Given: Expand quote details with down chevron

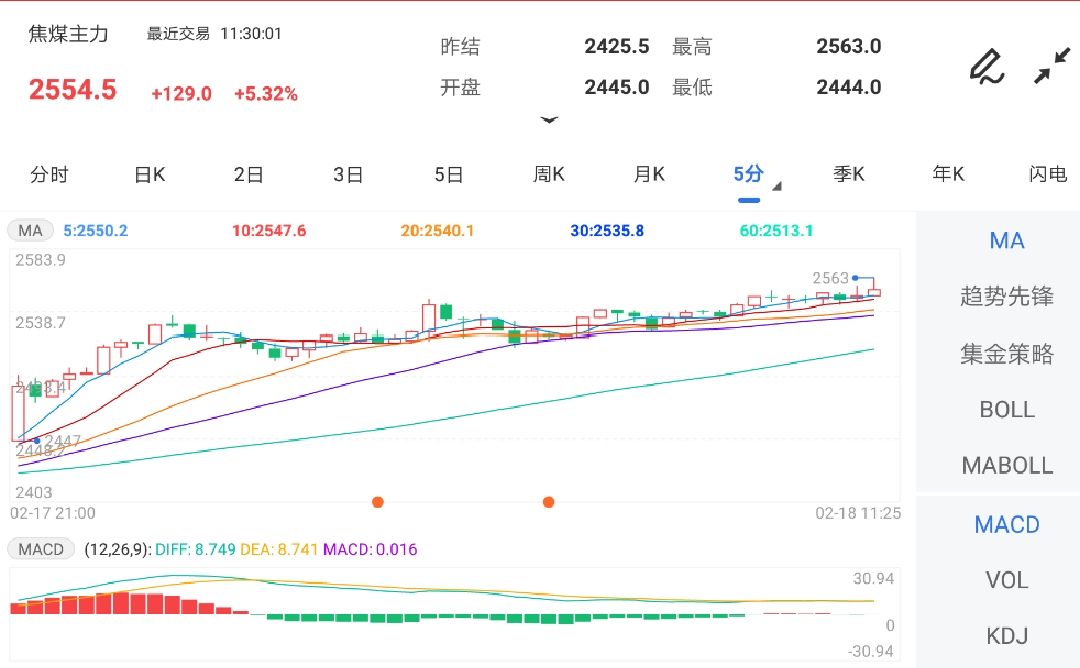Looking at the screenshot, I should pyautogui.click(x=549, y=120).
